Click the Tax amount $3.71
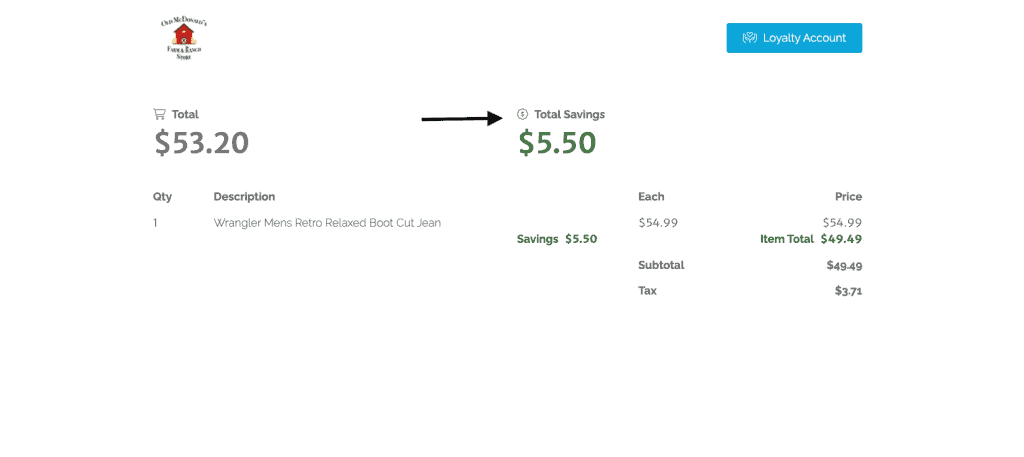 [x=848, y=291]
